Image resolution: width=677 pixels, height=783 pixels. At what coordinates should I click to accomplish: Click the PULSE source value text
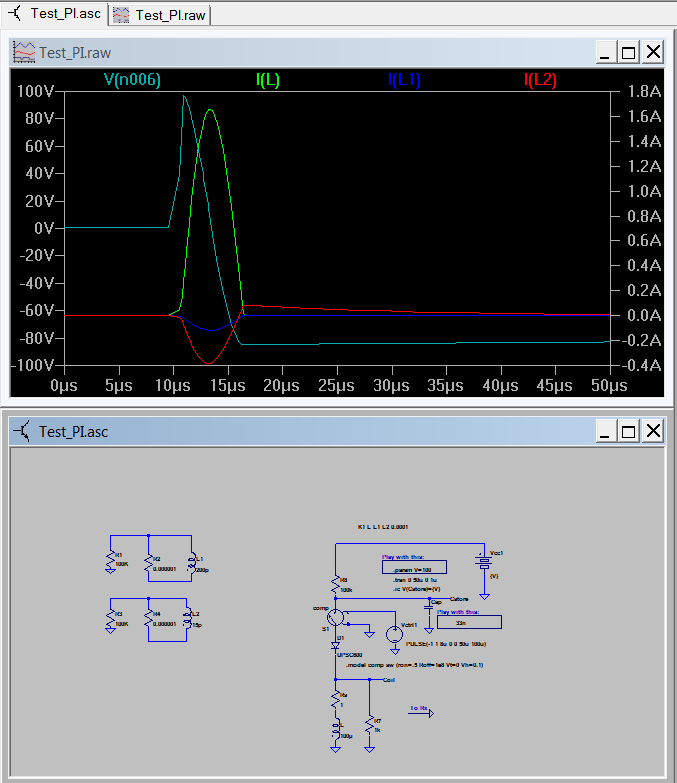click(446, 644)
